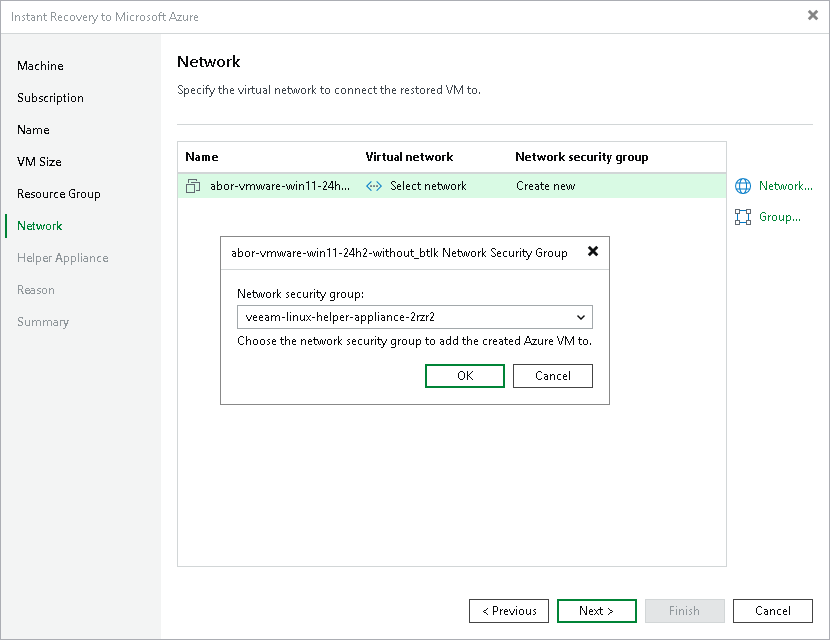Click the Create new cell
Viewport: 830px width, 640px height.
click(546, 186)
